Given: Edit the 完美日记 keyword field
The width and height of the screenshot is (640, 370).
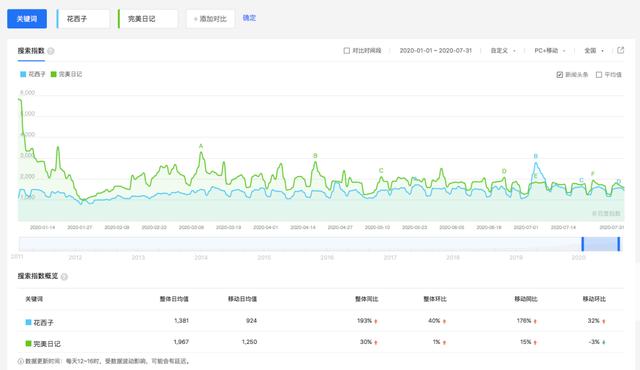Looking at the screenshot, I should pyautogui.click(x=148, y=19).
